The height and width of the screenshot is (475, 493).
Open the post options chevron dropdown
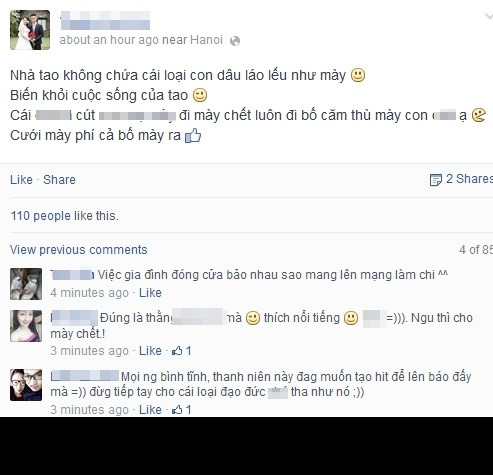point(488,16)
